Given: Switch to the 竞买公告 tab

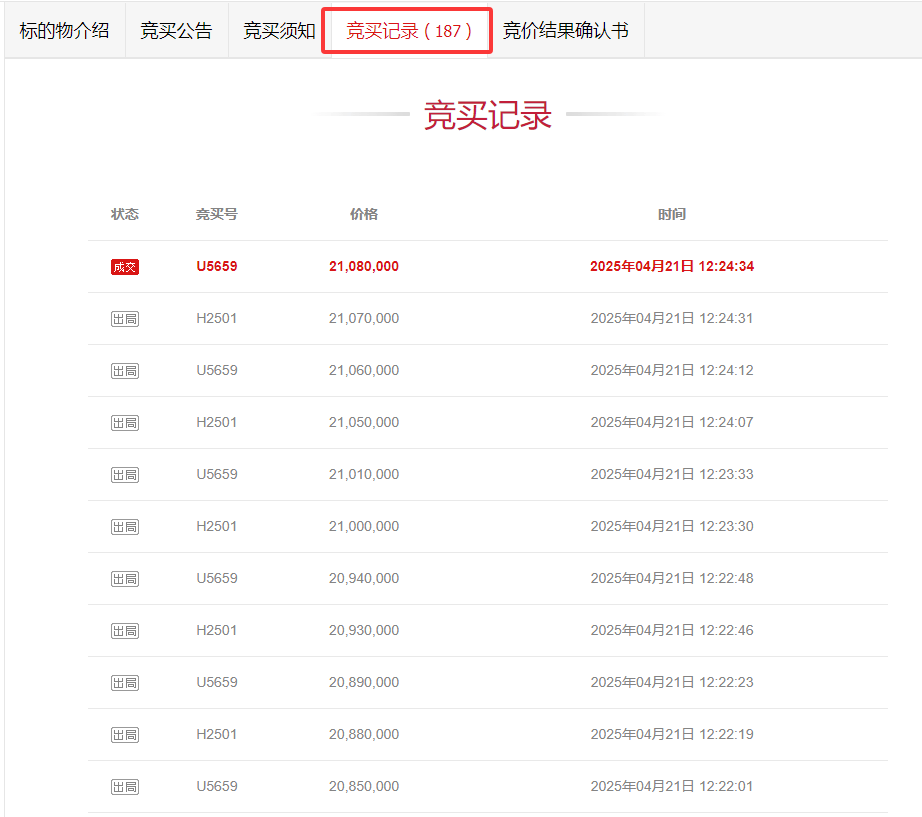Looking at the screenshot, I should point(176,30).
